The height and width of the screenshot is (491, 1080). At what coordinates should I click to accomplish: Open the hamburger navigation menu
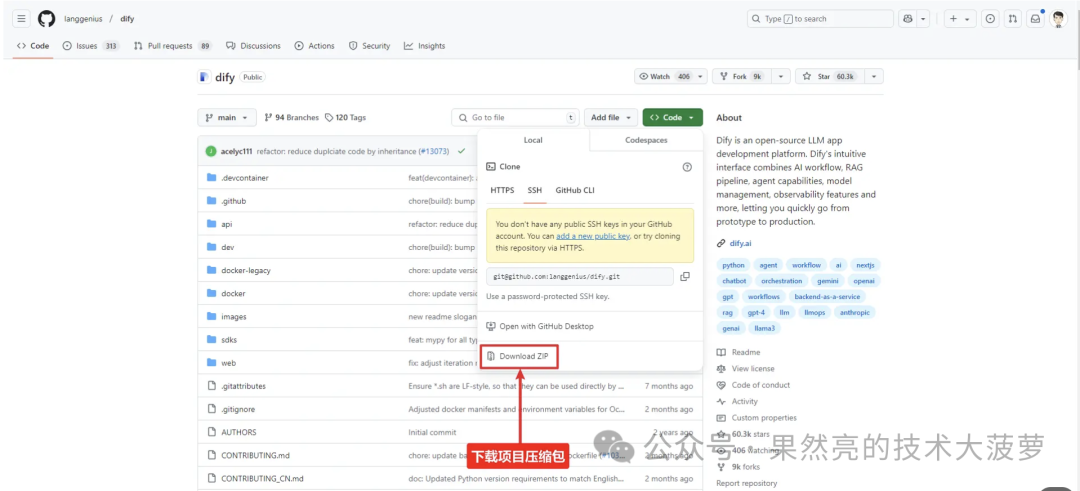tap(21, 19)
